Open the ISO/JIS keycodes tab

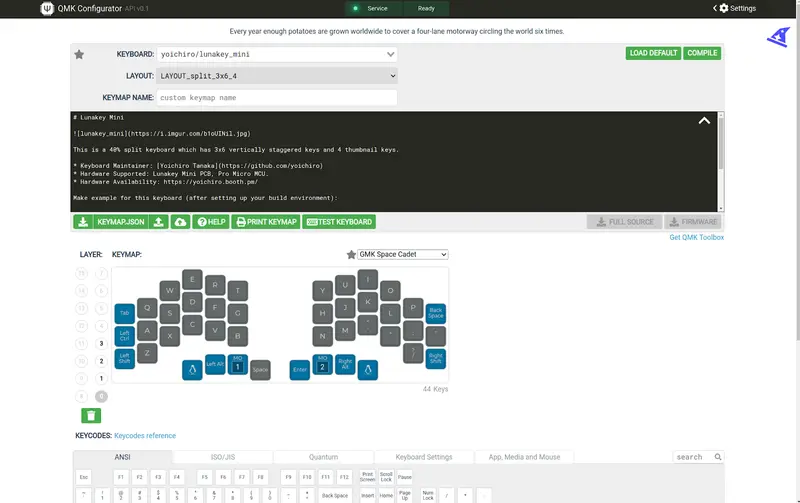(223, 457)
